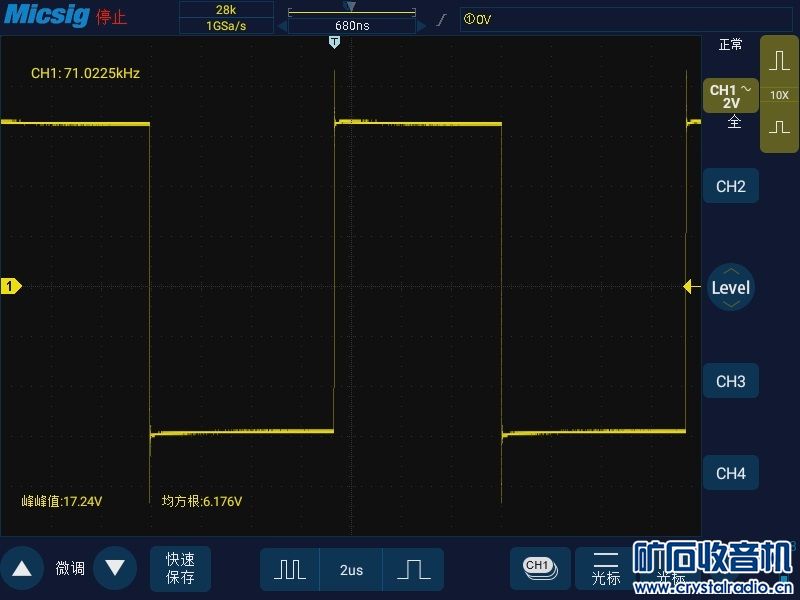Open the 1GSa/s sample rate field
Screen dimensions: 800x600
[226, 26]
